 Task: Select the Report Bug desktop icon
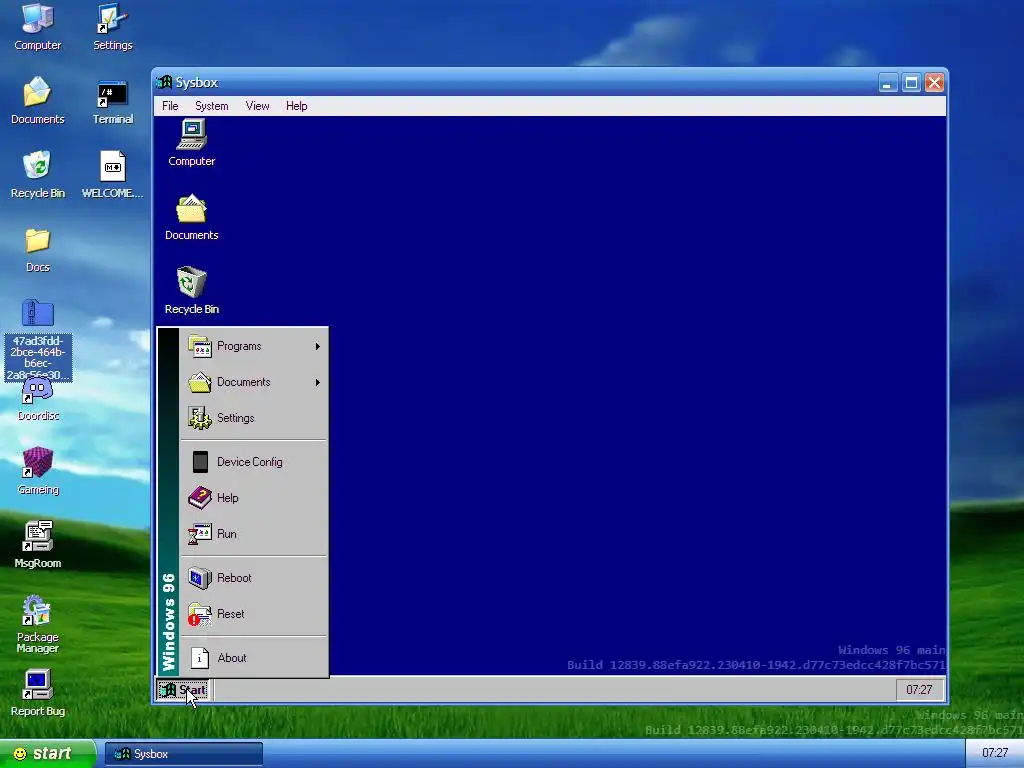(x=37, y=692)
